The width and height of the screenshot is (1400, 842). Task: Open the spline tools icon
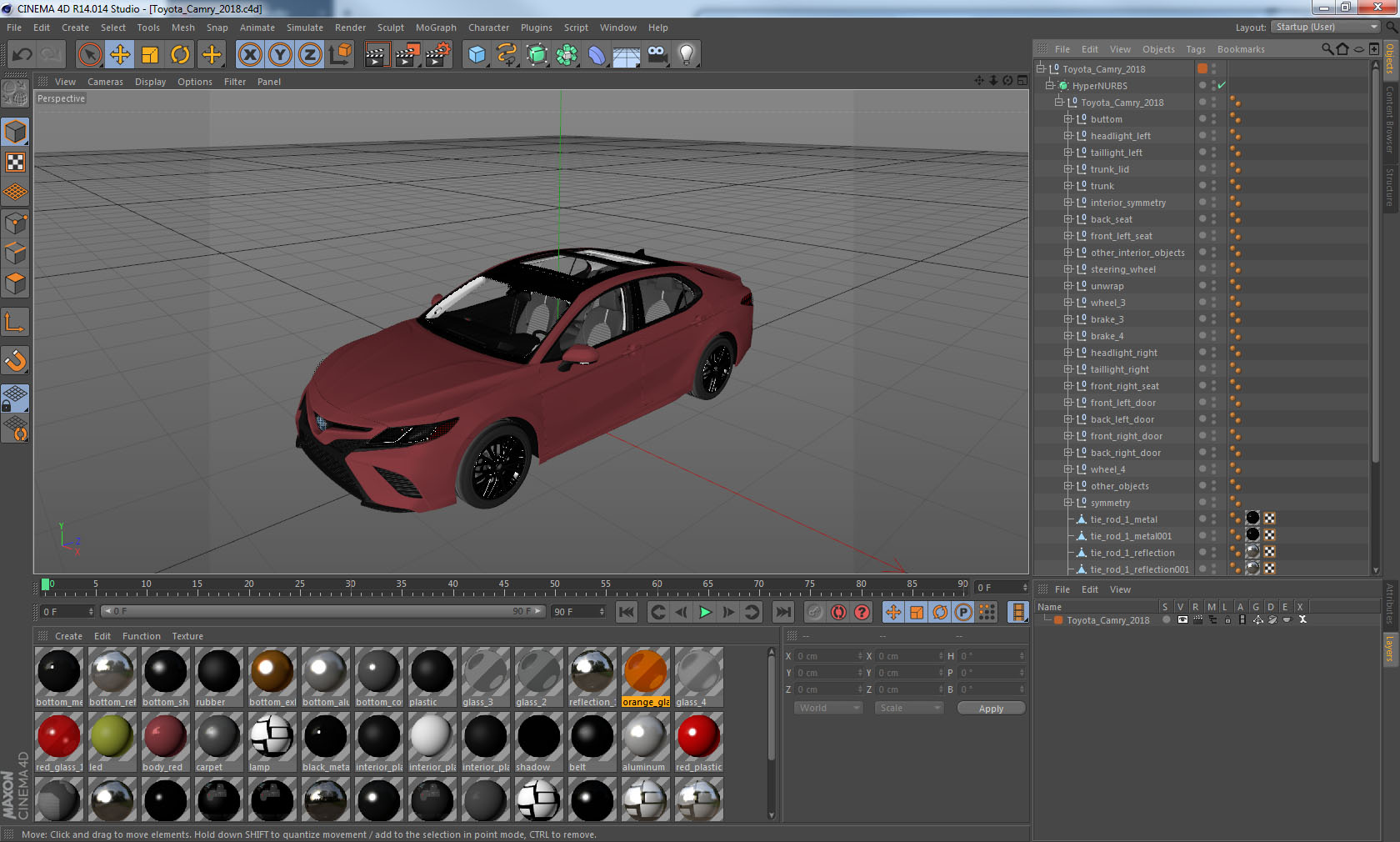click(x=507, y=55)
